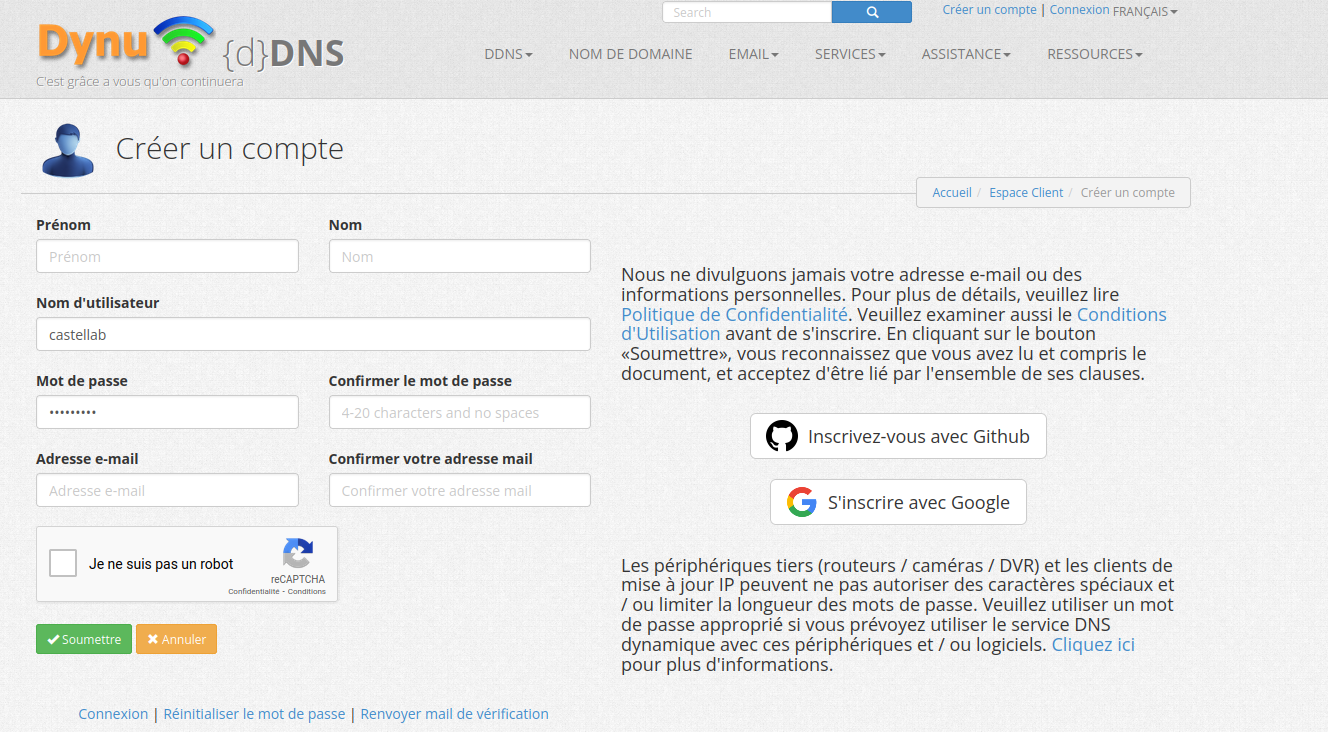Click the GitHub octocat icon
Image resolution: width=1328 pixels, height=732 pixels.
click(782, 436)
